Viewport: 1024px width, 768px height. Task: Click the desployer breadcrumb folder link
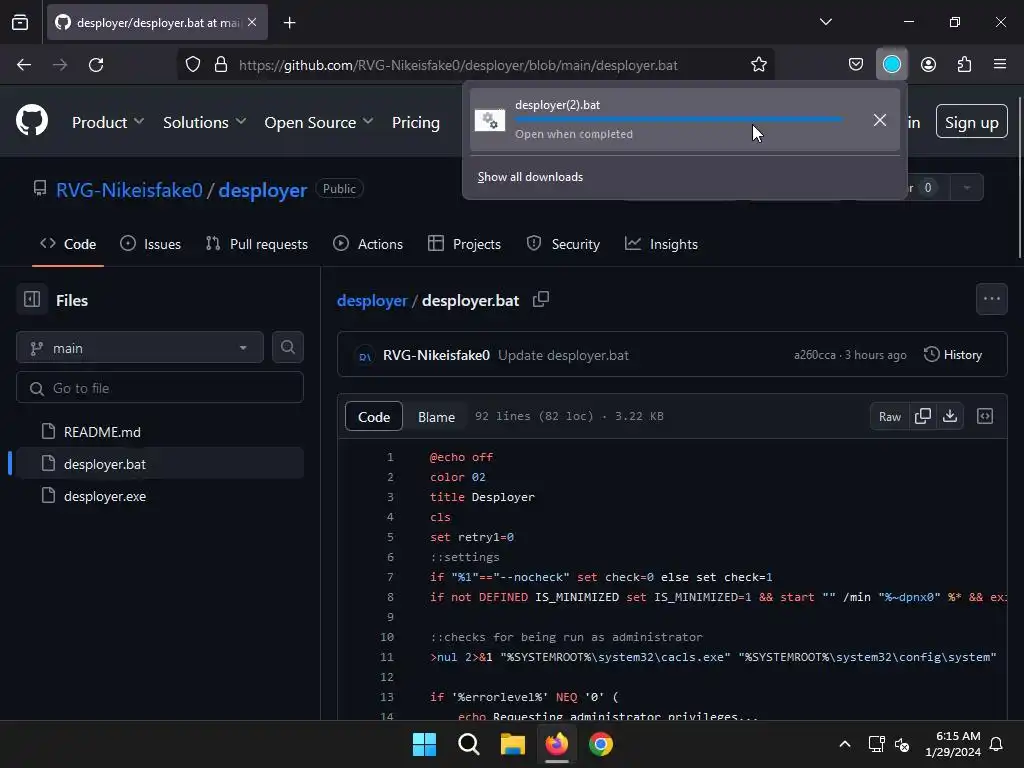[x=372, y=300]
